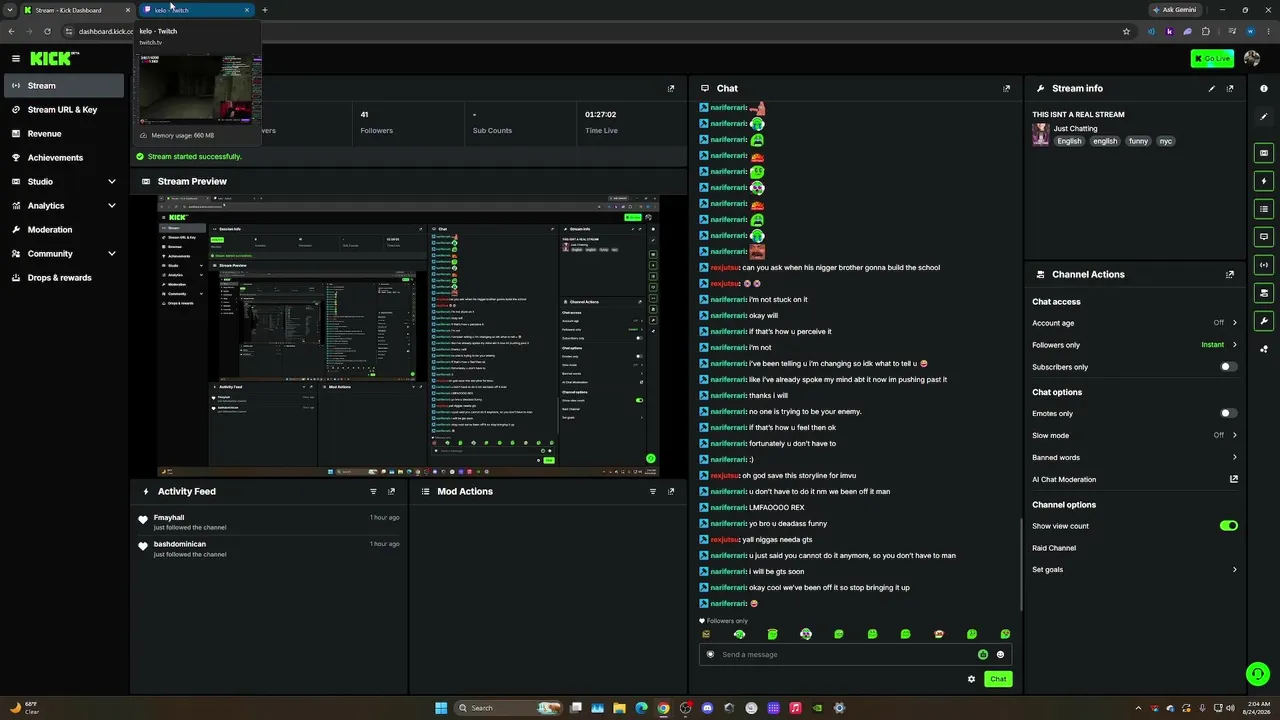Pop out the Stream info panel

[x=1230, y=88]
